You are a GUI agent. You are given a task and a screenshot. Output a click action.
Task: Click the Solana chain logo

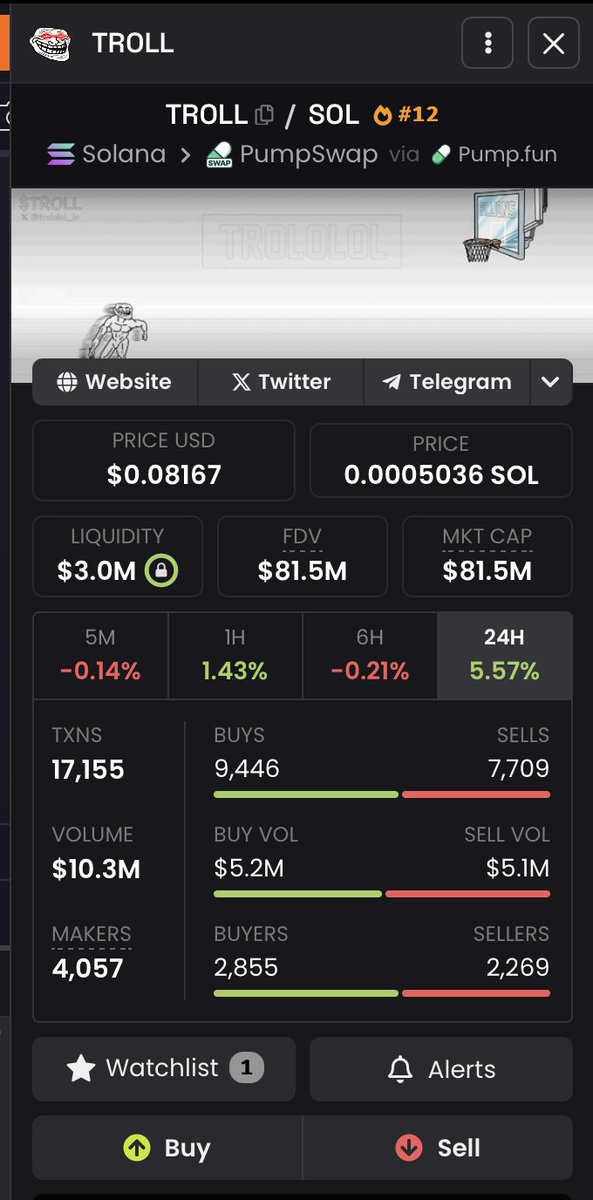[x=61, y=155]
